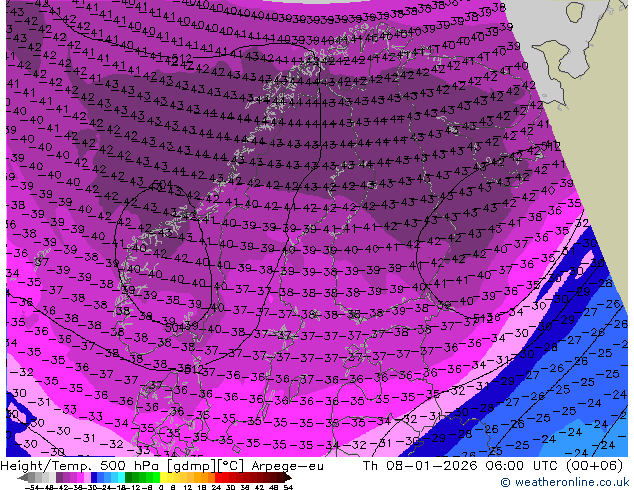The width and height of the screenshot is (634, 490).
Task: Click the [gdmp] unit label in the caption
Action: pos(192,466)
